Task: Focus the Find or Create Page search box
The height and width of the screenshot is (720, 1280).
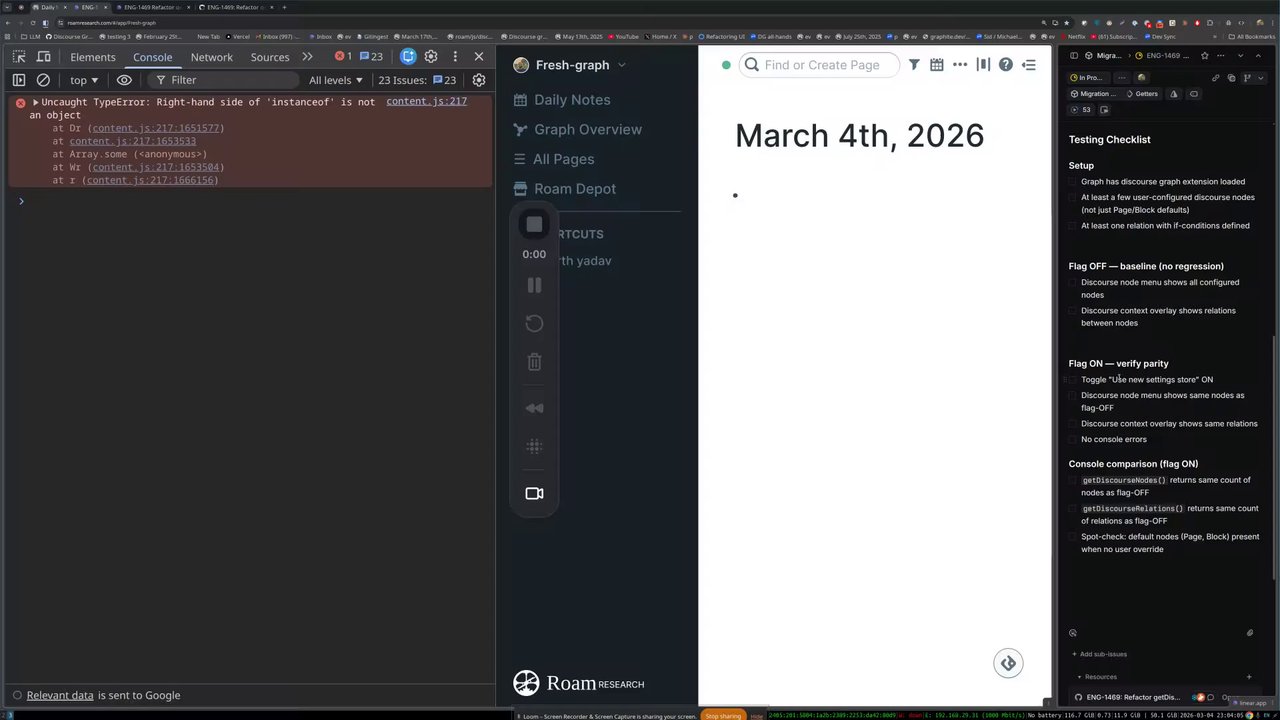Action: pyautogui.click(x=820, y=65)
